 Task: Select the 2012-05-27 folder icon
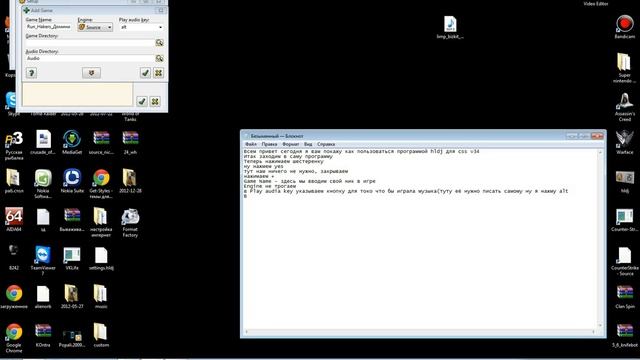pyautogui.click(x=72, y=297)
